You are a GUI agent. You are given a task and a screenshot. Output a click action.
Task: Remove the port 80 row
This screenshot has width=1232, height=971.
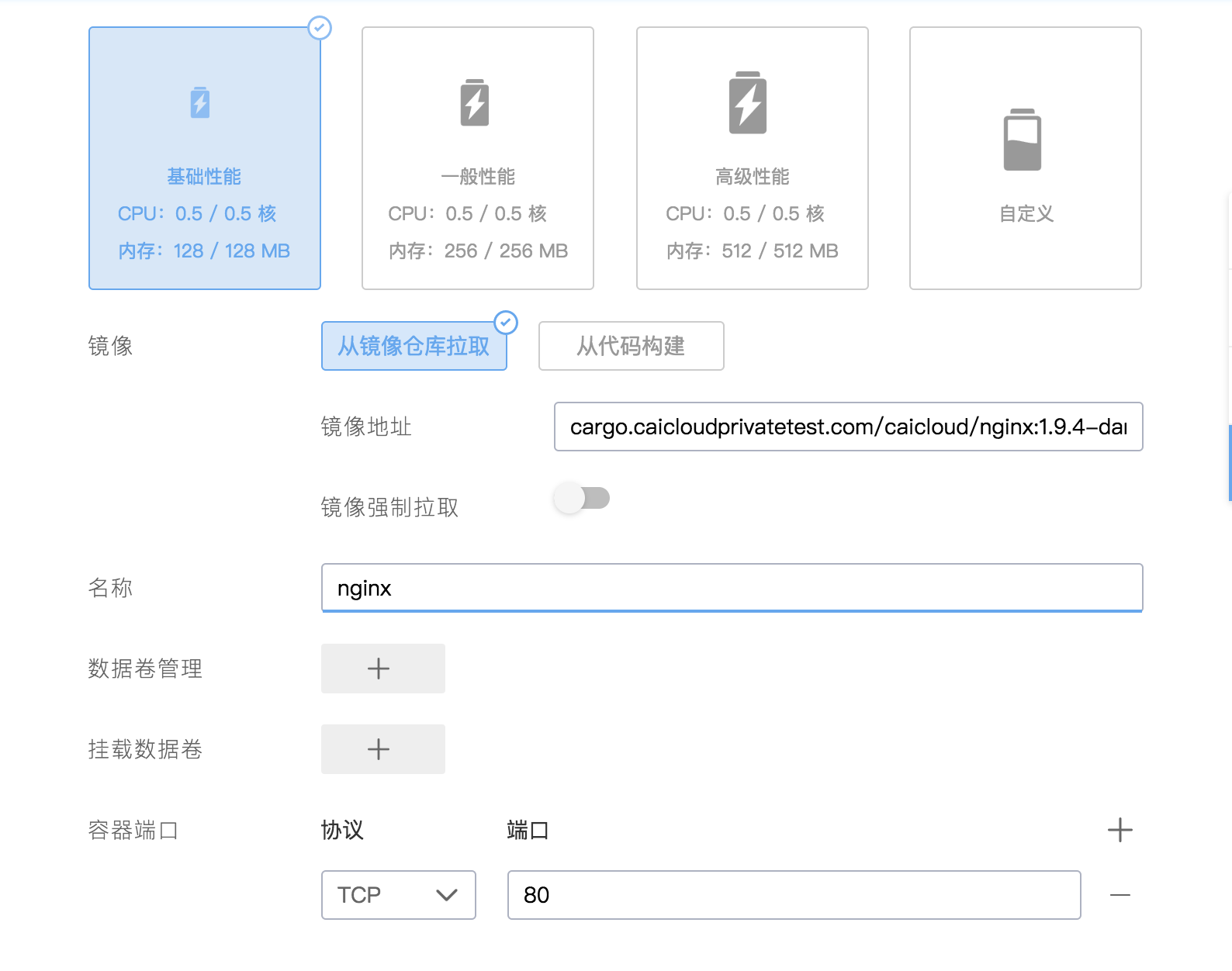click(x=1120, y=895)
